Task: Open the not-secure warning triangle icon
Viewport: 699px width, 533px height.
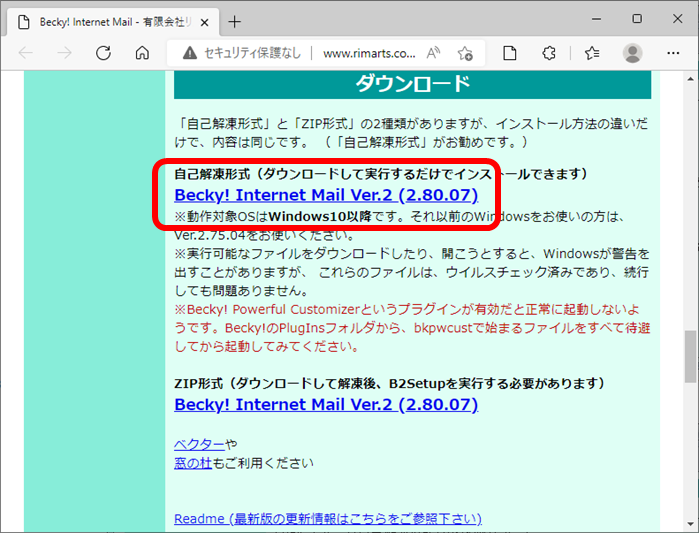Action: point(189,53)
